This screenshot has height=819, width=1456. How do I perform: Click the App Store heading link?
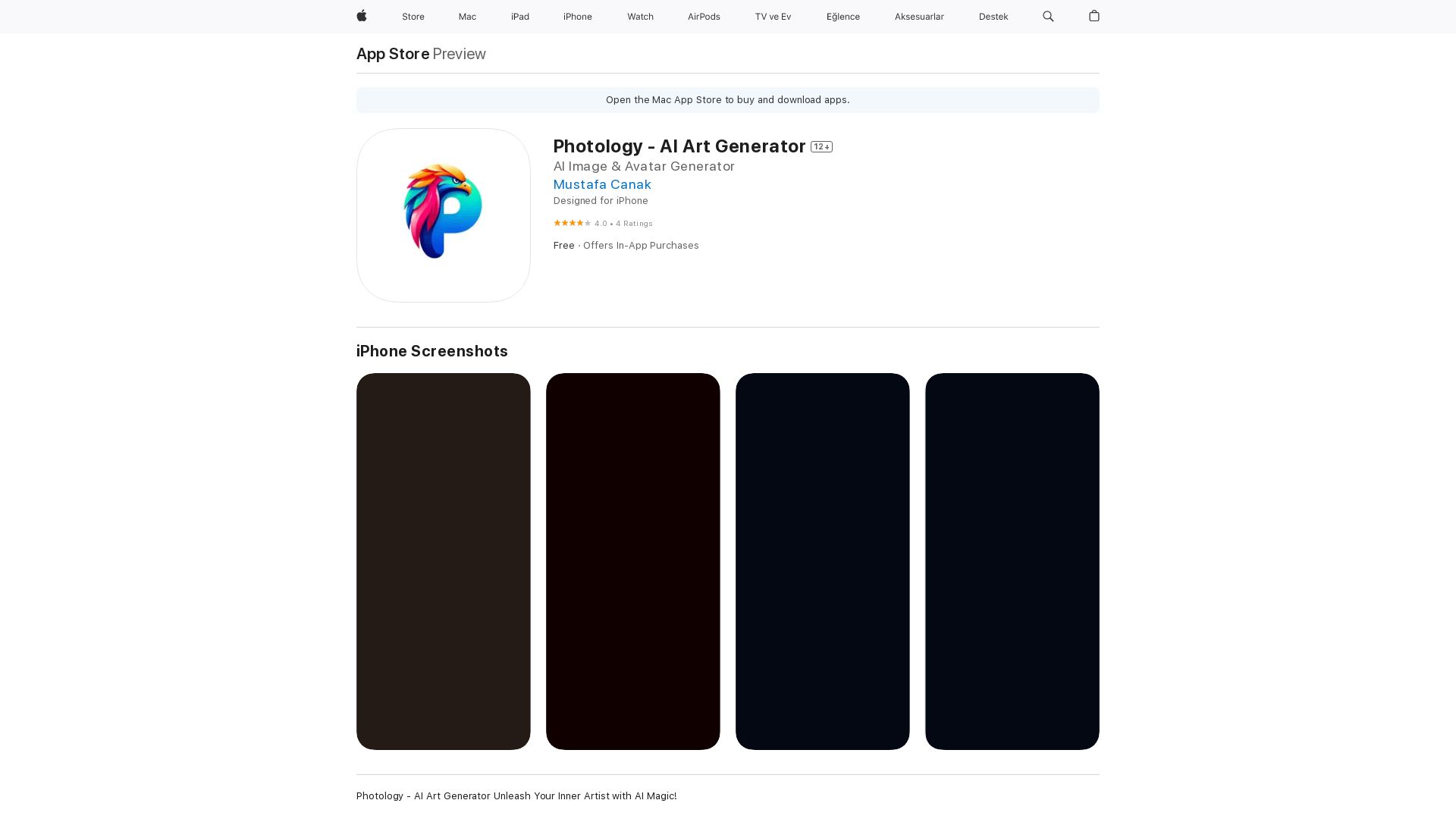[x=393, y=54]
